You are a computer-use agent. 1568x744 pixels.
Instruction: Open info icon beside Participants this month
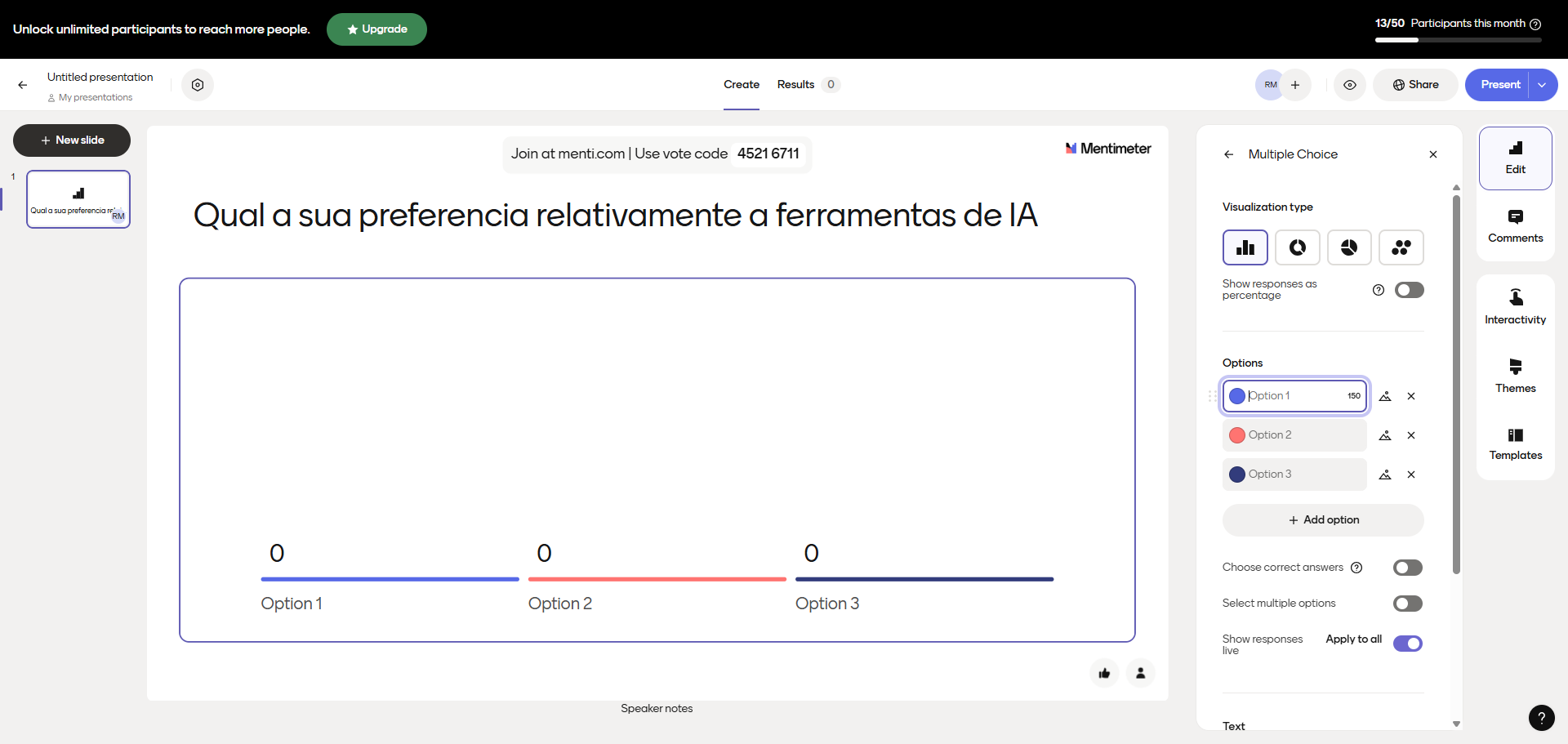(x=1535, y=24)
